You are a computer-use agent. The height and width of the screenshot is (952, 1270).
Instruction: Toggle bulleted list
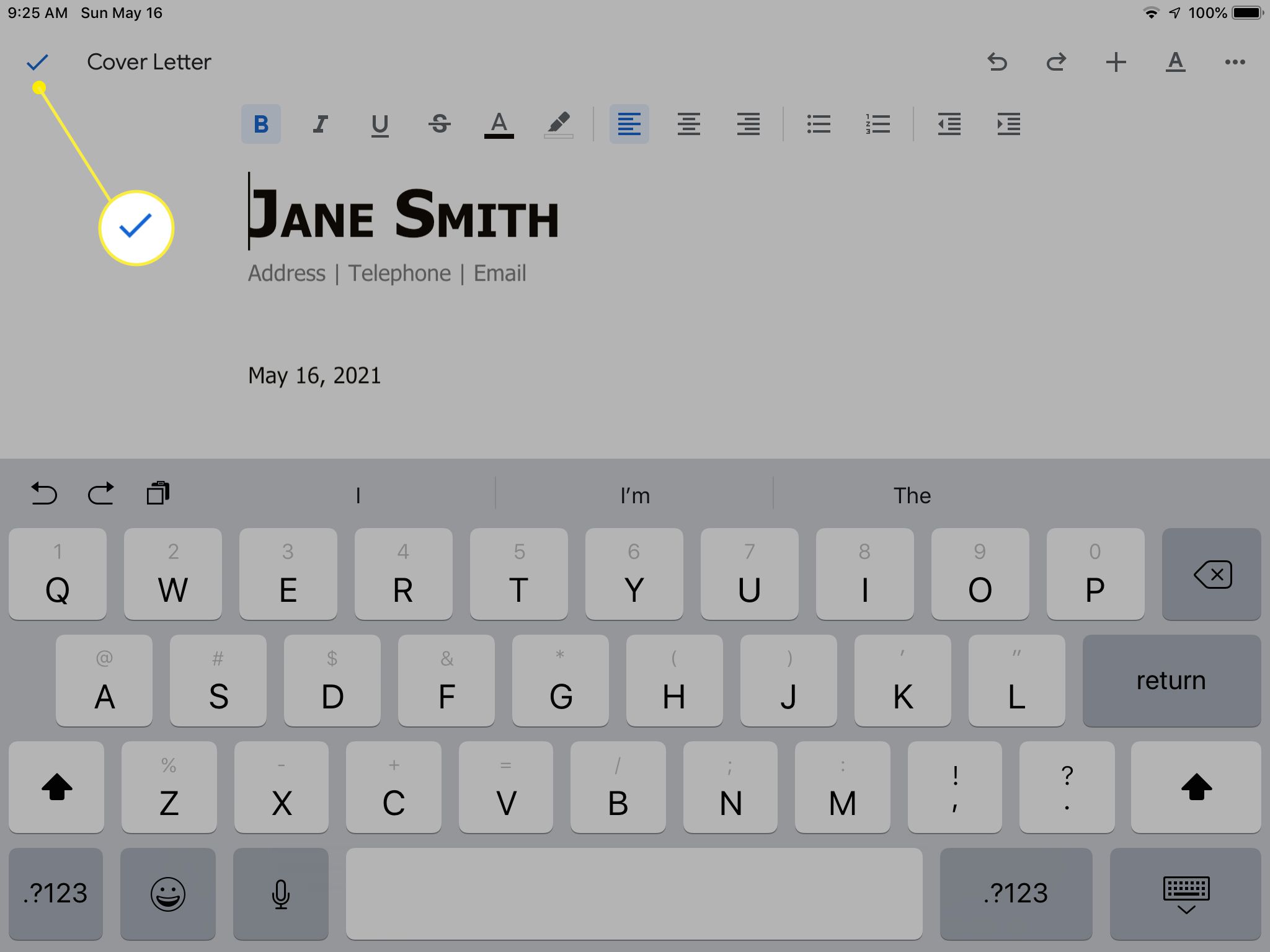coord(819,124)
